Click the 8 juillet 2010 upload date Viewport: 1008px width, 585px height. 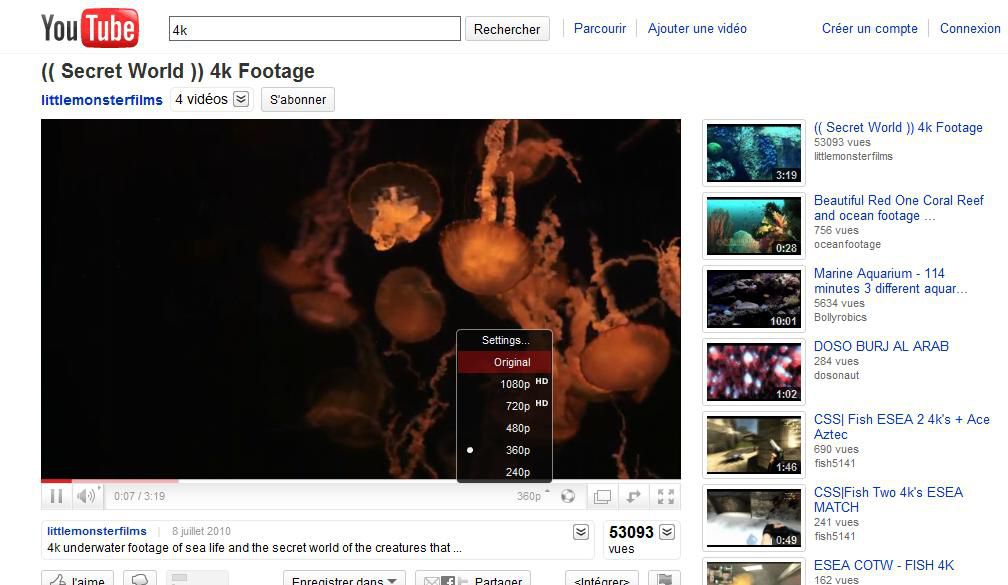(x=201, y=531)
